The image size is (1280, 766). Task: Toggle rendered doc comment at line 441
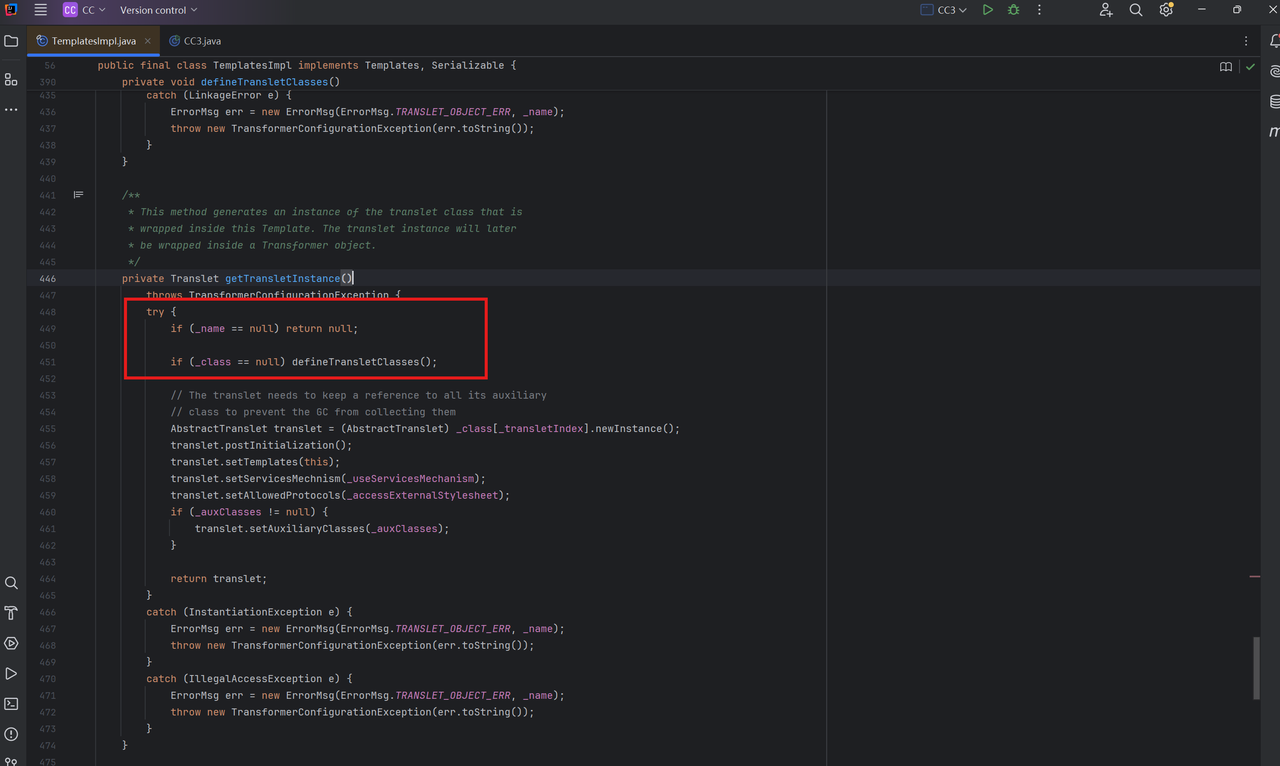78,195
